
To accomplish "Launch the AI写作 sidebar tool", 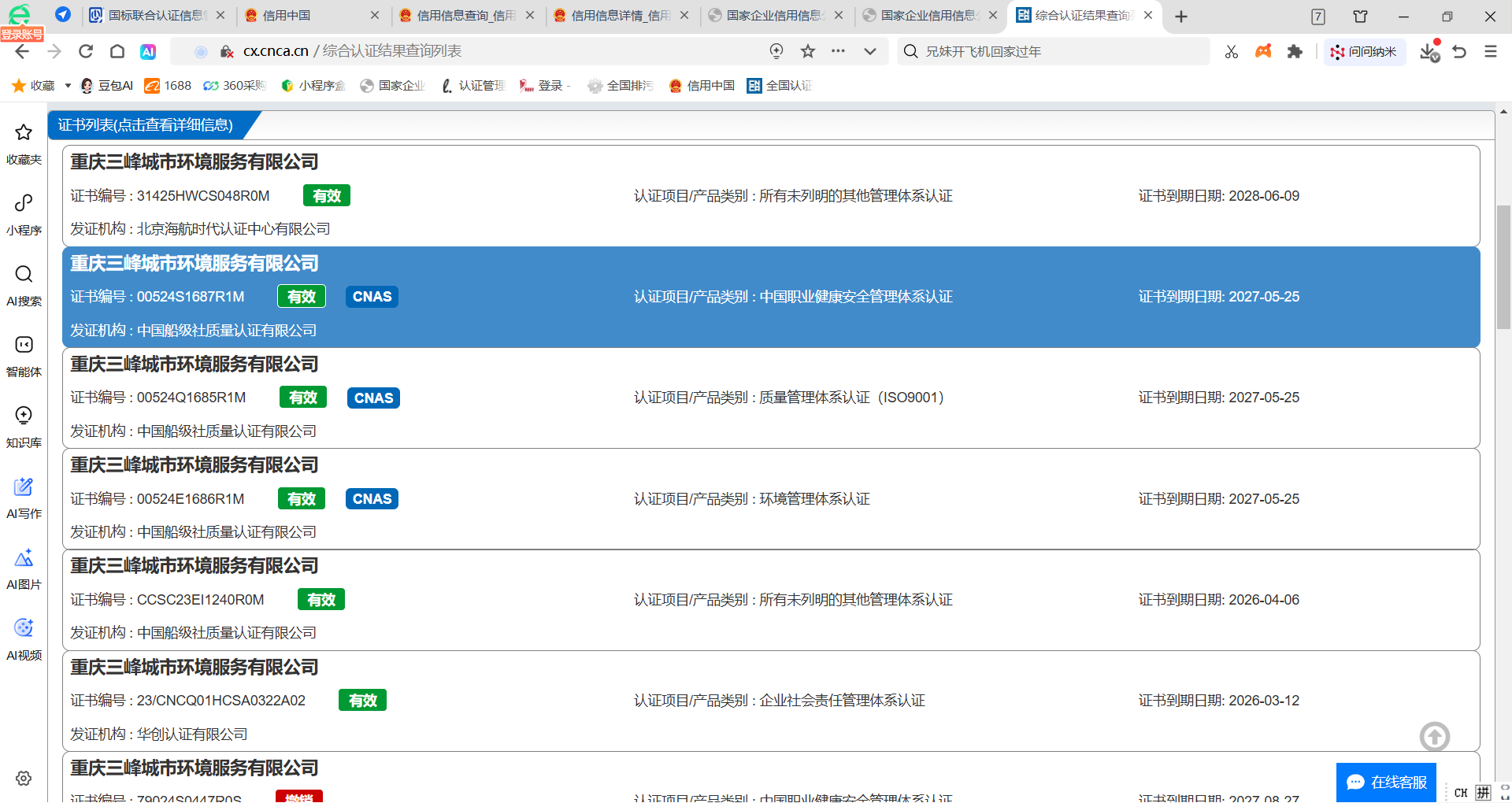I will point(24,496).
